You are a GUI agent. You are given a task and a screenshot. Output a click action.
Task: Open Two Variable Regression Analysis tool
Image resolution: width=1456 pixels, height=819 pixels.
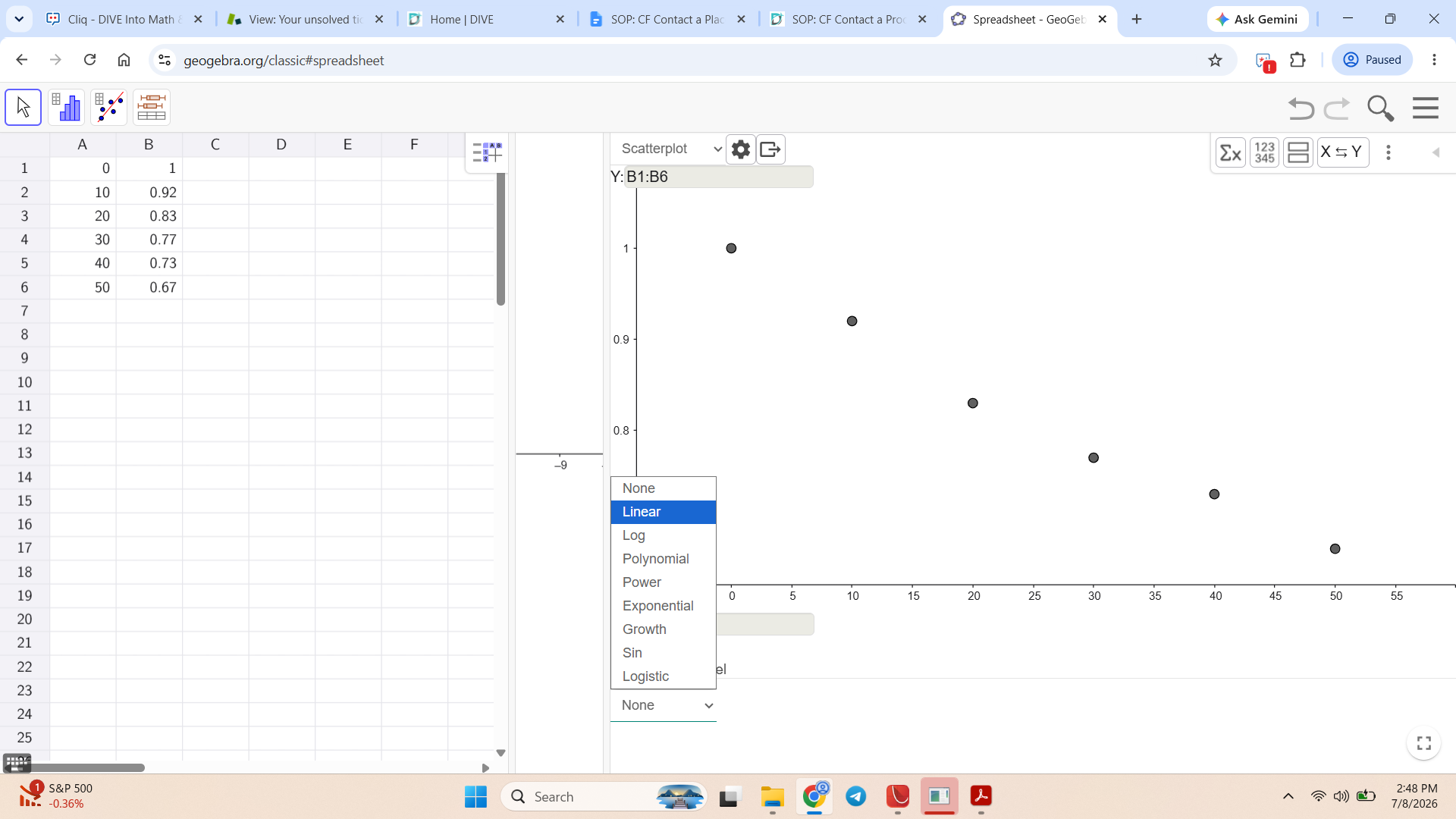108,107
